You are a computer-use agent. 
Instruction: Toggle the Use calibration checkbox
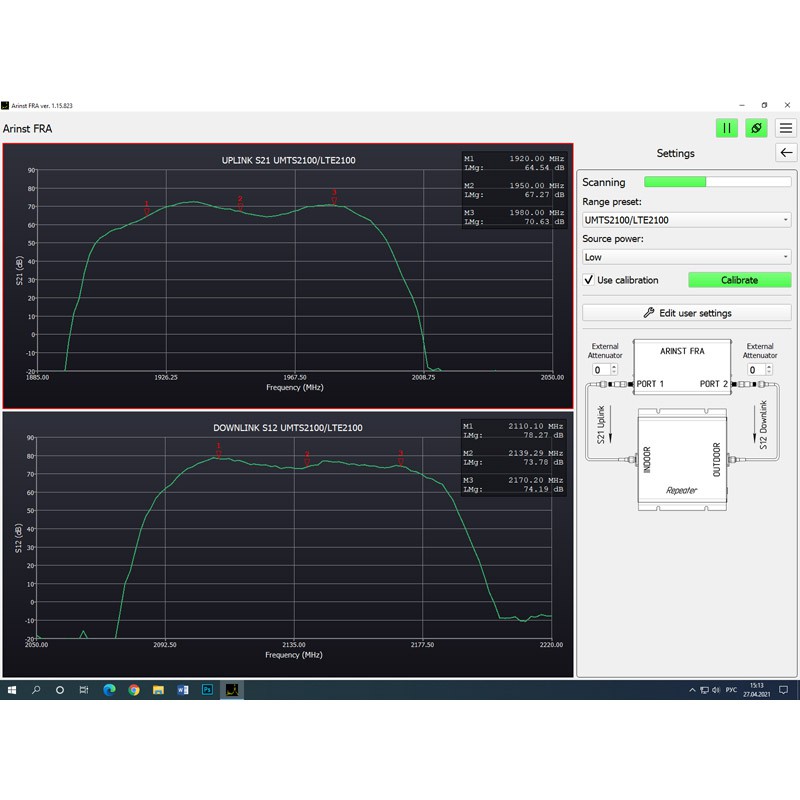point(589,280)
